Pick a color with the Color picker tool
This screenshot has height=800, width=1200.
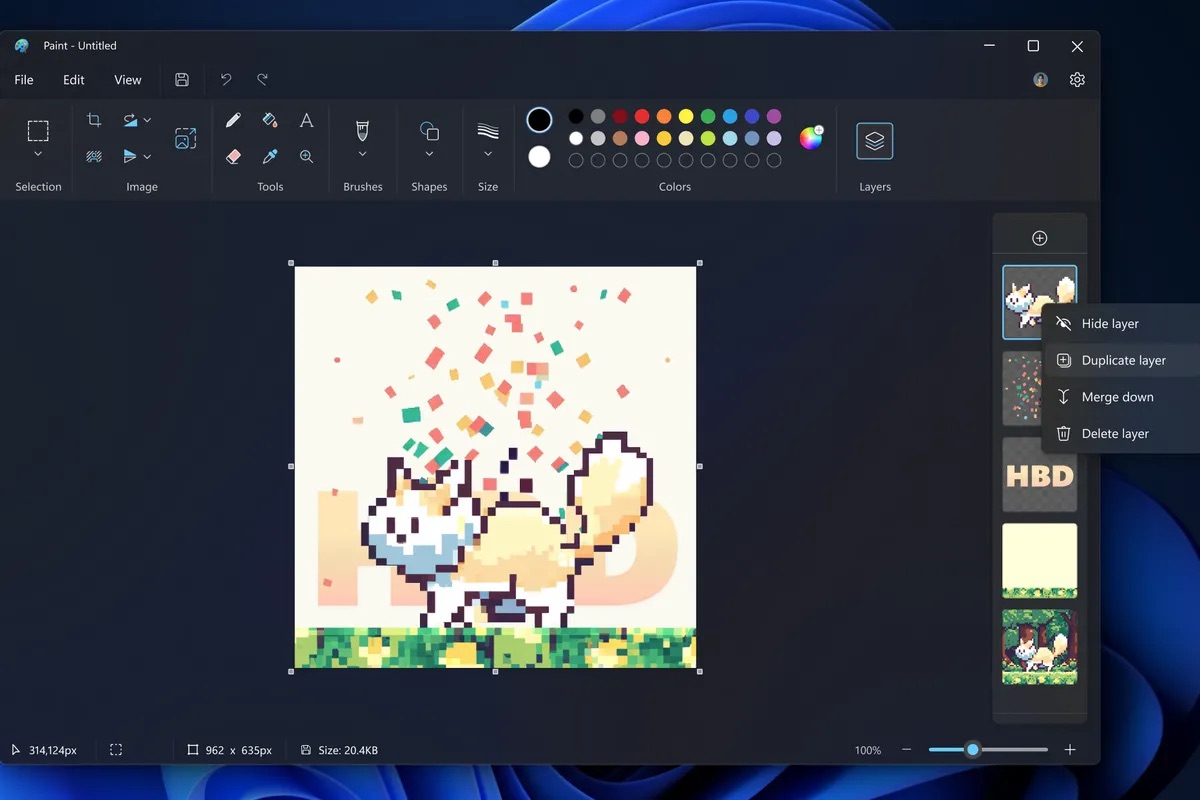point(269,157)
